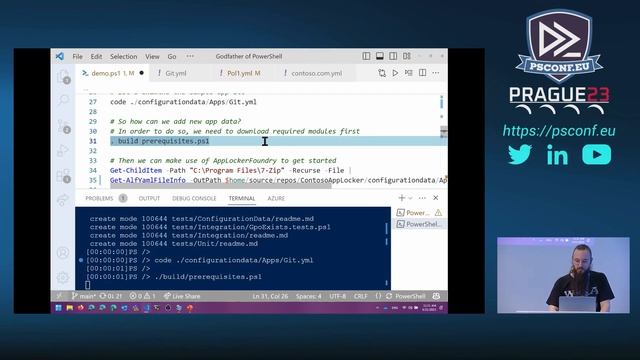Click the braces icon in status bar
This screenshot has width=640, height=360.
point(378,296)
